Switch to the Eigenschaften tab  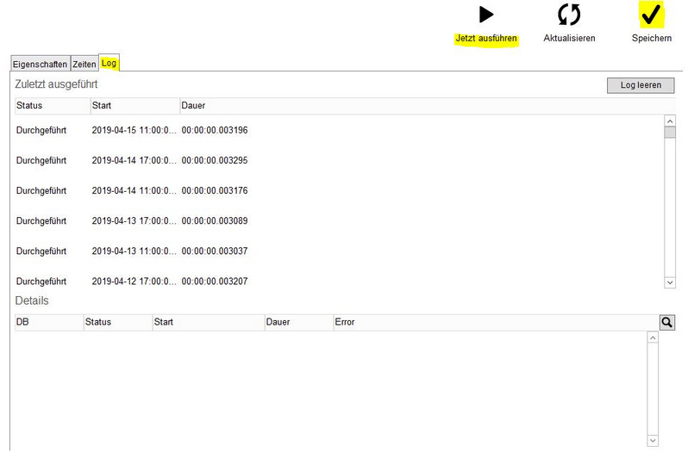click(x=40, y=64)
